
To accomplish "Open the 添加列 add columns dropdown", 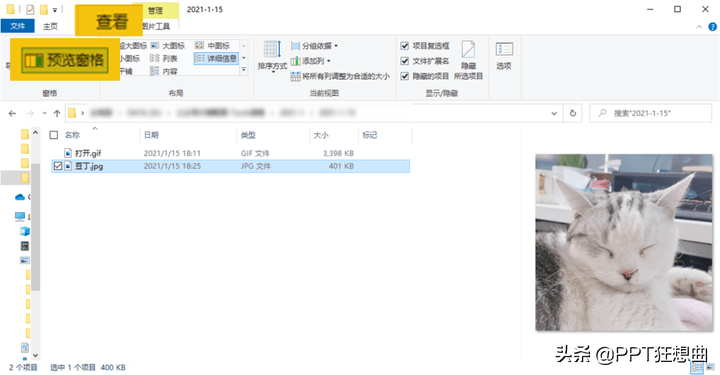I will pyautogui.click(x=311, y=61).
